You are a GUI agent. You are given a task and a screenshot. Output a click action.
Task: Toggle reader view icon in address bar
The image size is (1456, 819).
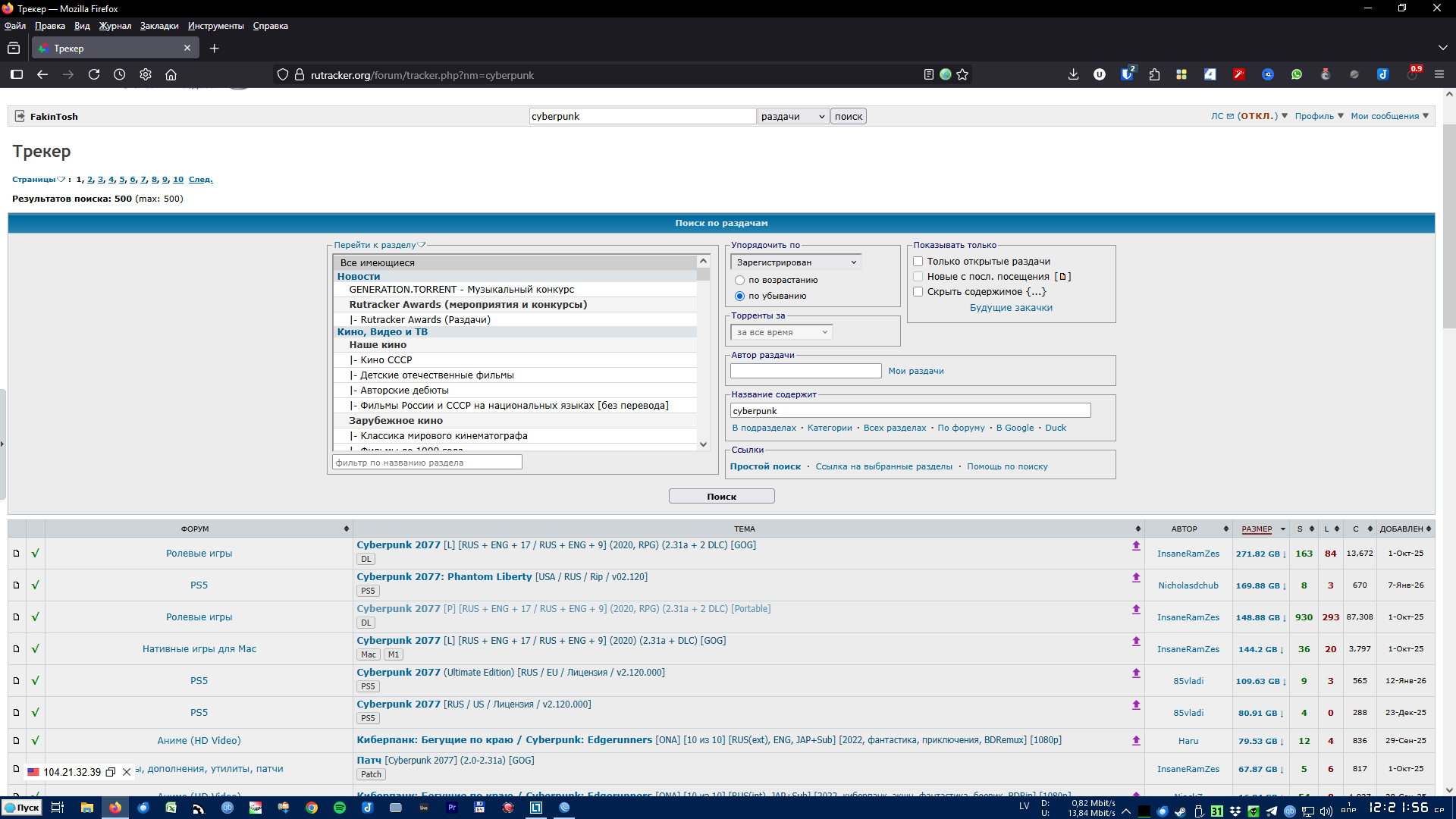928,74
